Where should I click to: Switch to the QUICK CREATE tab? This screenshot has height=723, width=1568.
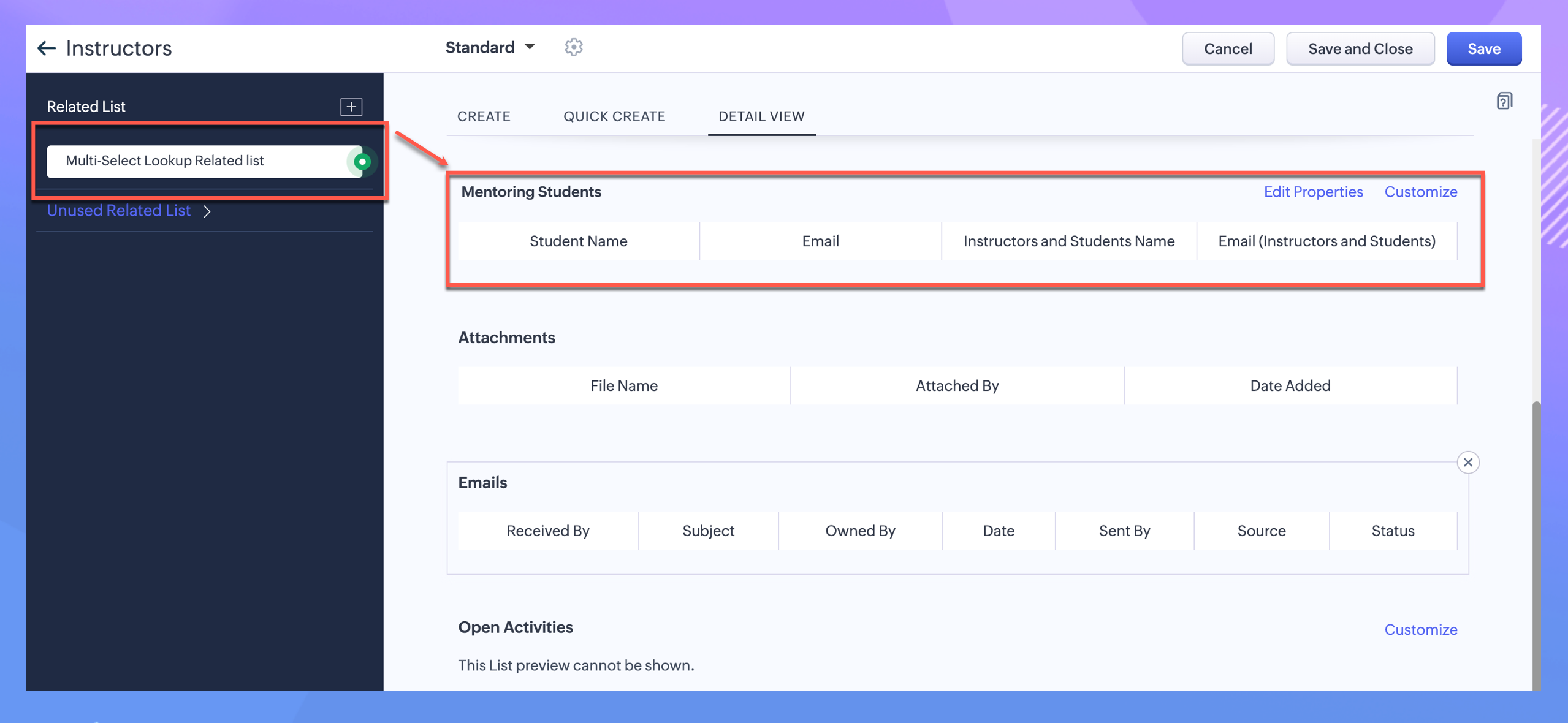pyautogui.click(x=614, y=116)
